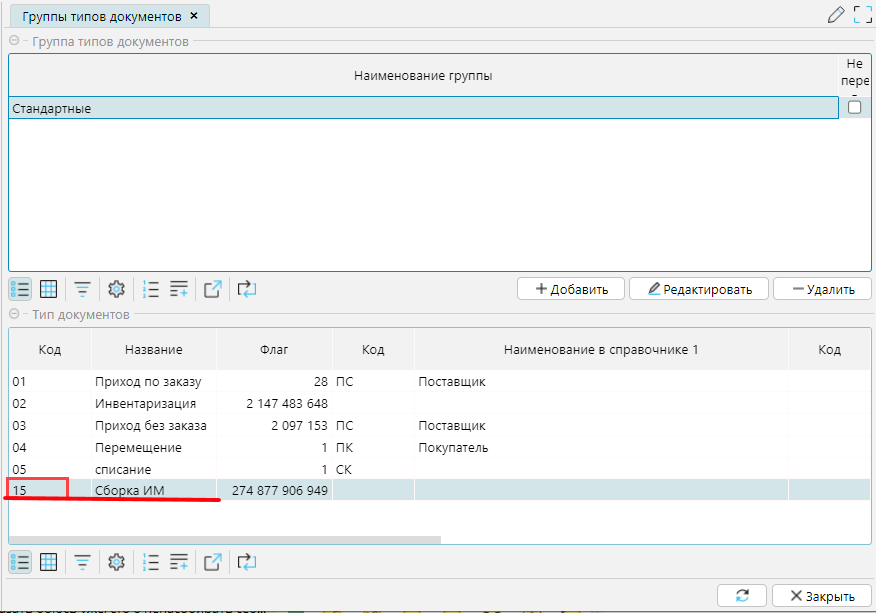Click the refresh button beside Закрыть

tap(742, 595)
